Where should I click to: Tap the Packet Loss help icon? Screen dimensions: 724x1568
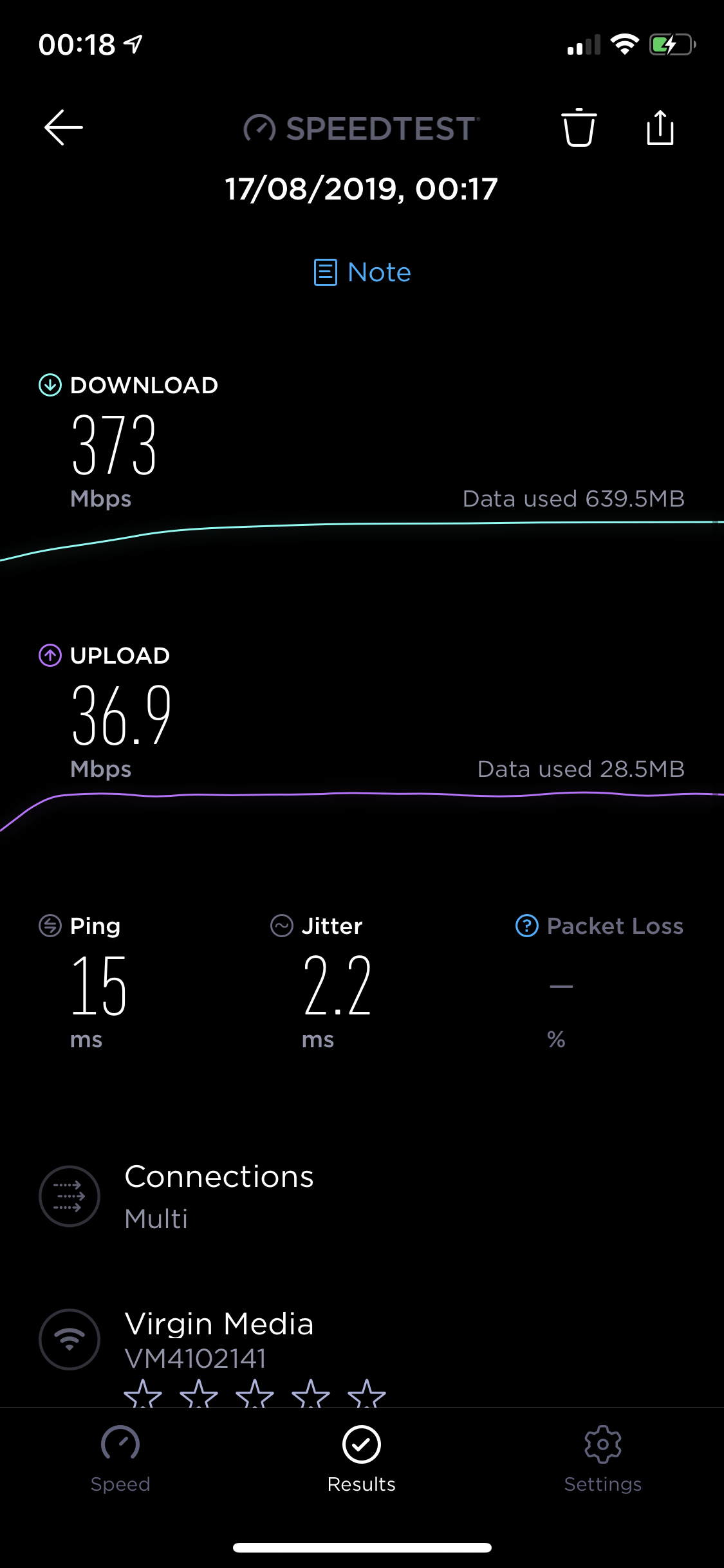526,926
